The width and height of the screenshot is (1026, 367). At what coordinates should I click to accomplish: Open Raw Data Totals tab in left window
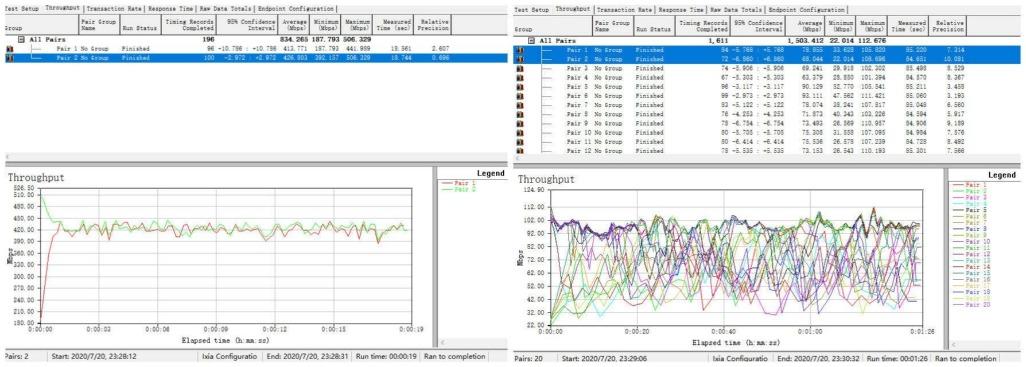(x=225, y=9)
